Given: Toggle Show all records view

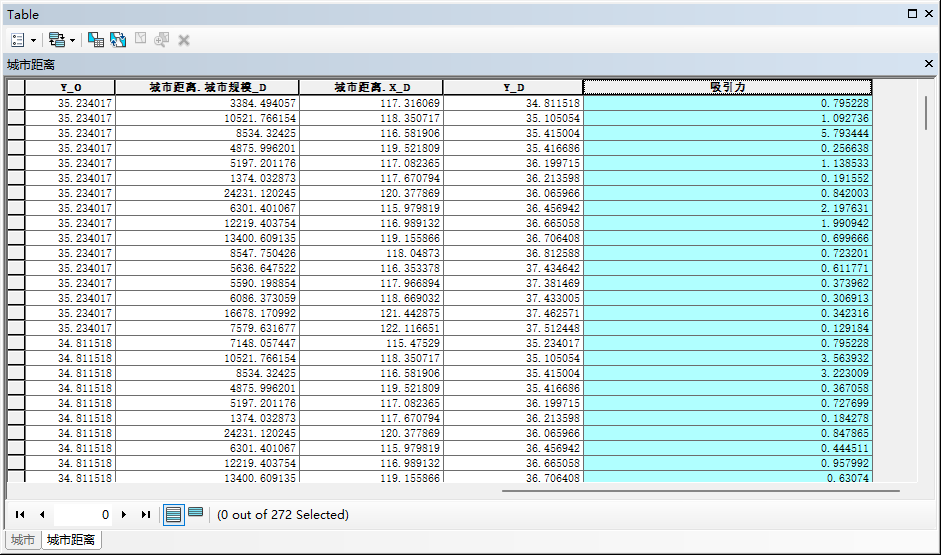Looking at the screenshot, I should [x=173, y=514].
